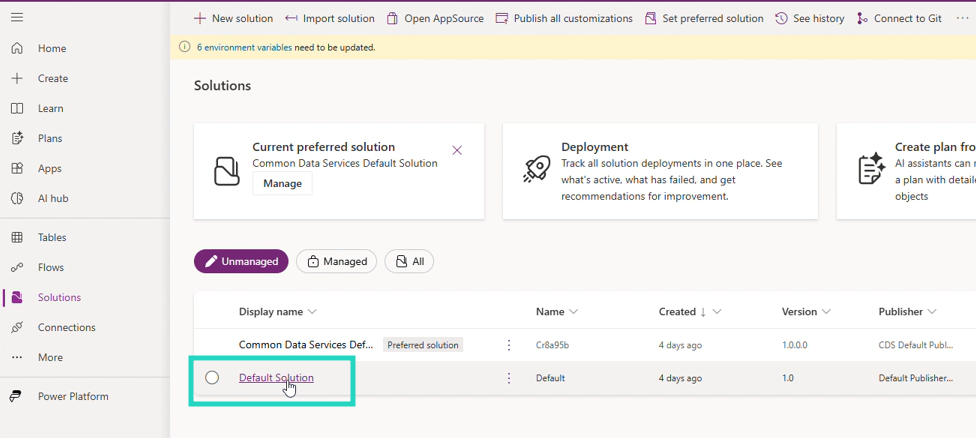Show All solutions filter

409,261
